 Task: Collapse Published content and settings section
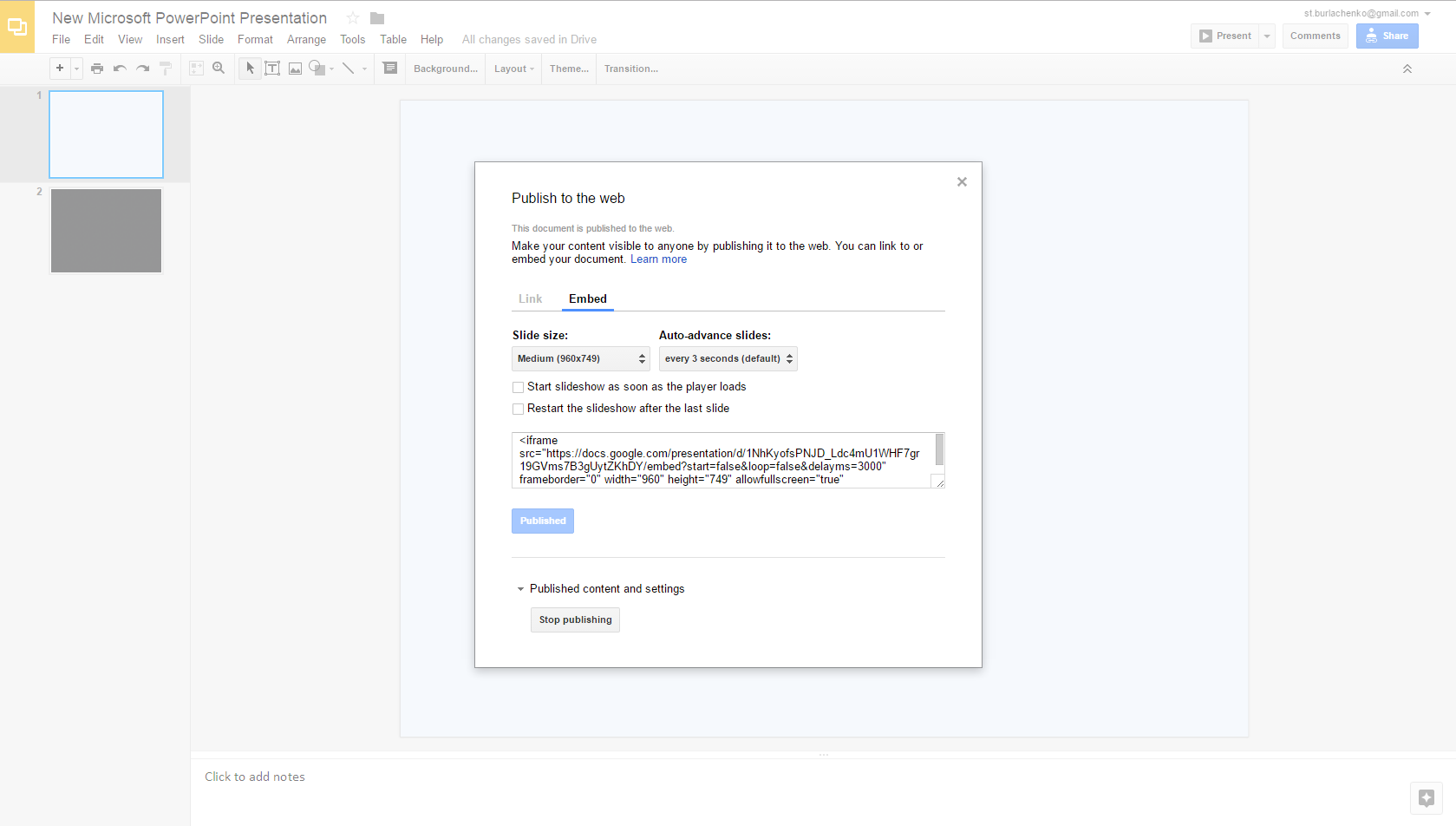(x=521, y=589)
